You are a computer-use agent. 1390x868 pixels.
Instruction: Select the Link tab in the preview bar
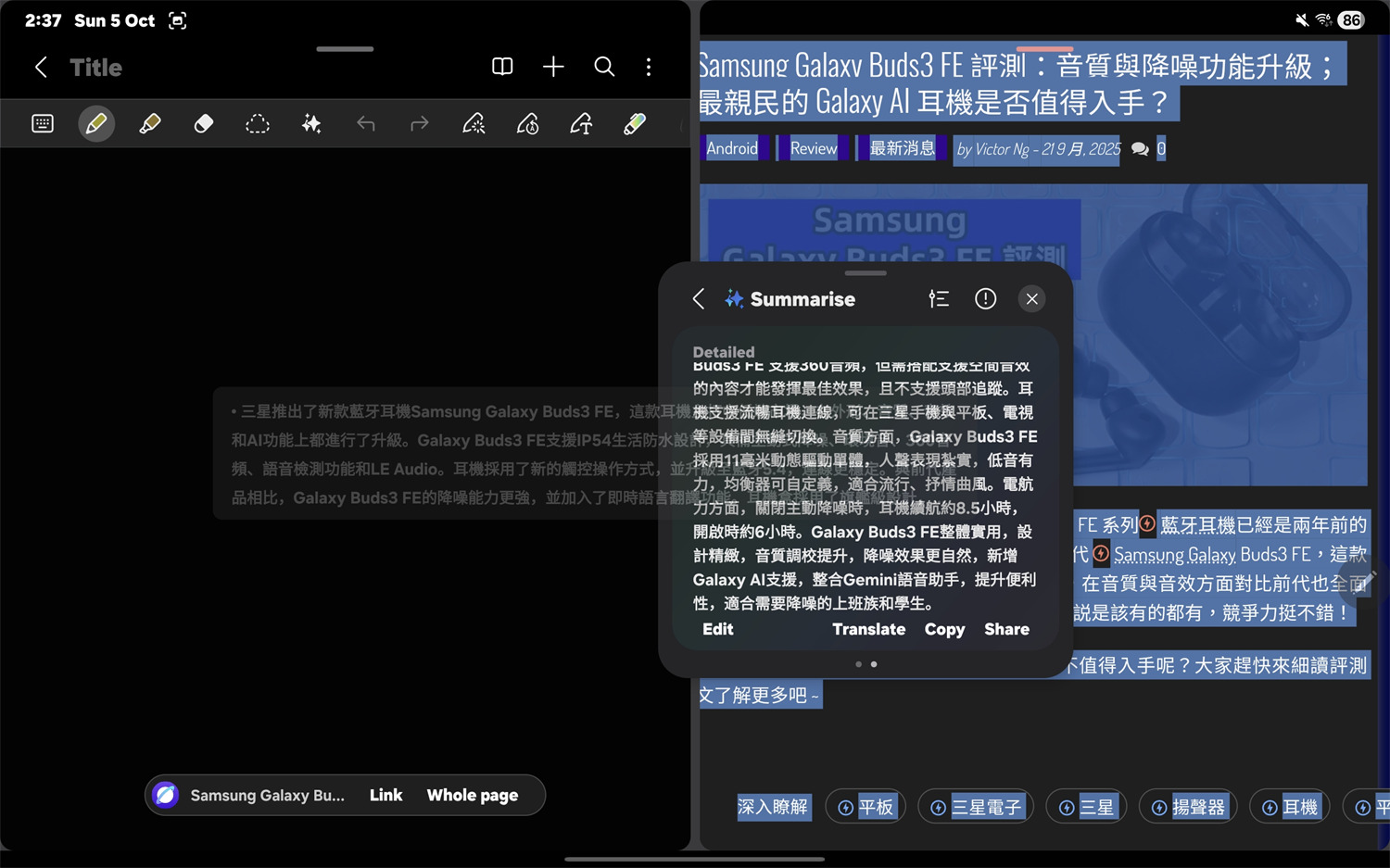tap(385, 795)
